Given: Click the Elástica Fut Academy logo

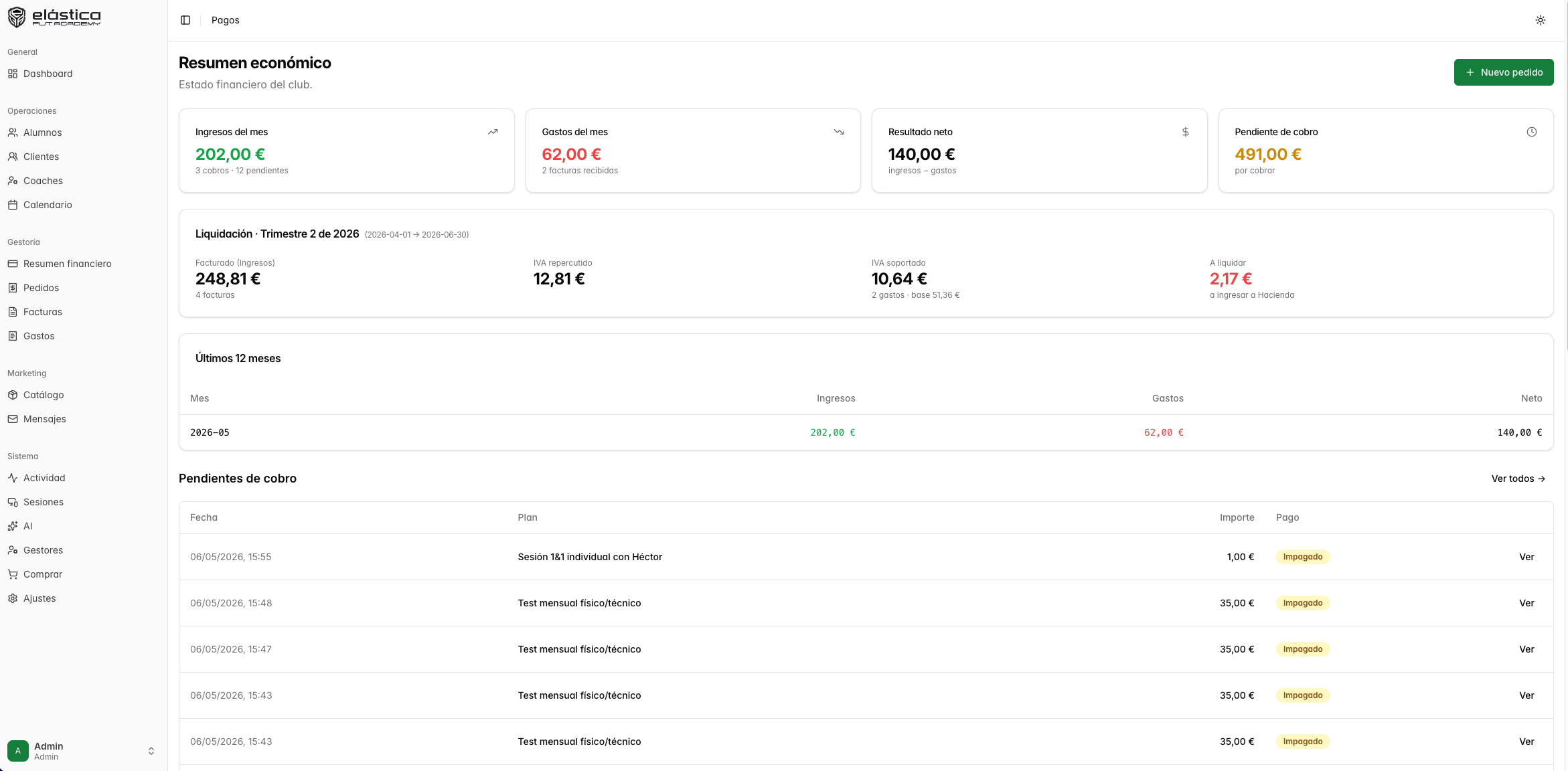Looking at the screenshot, I should pyautogui.click(x=54, y=17).
